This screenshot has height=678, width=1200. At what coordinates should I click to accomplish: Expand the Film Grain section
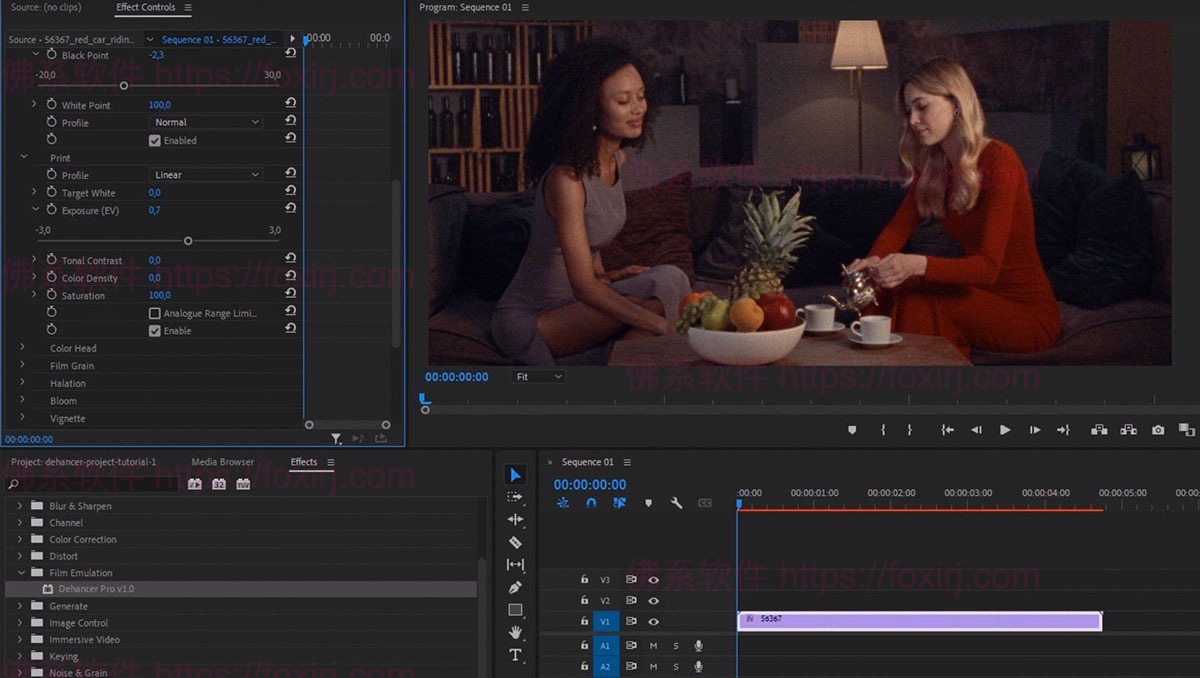click(23, 366)
